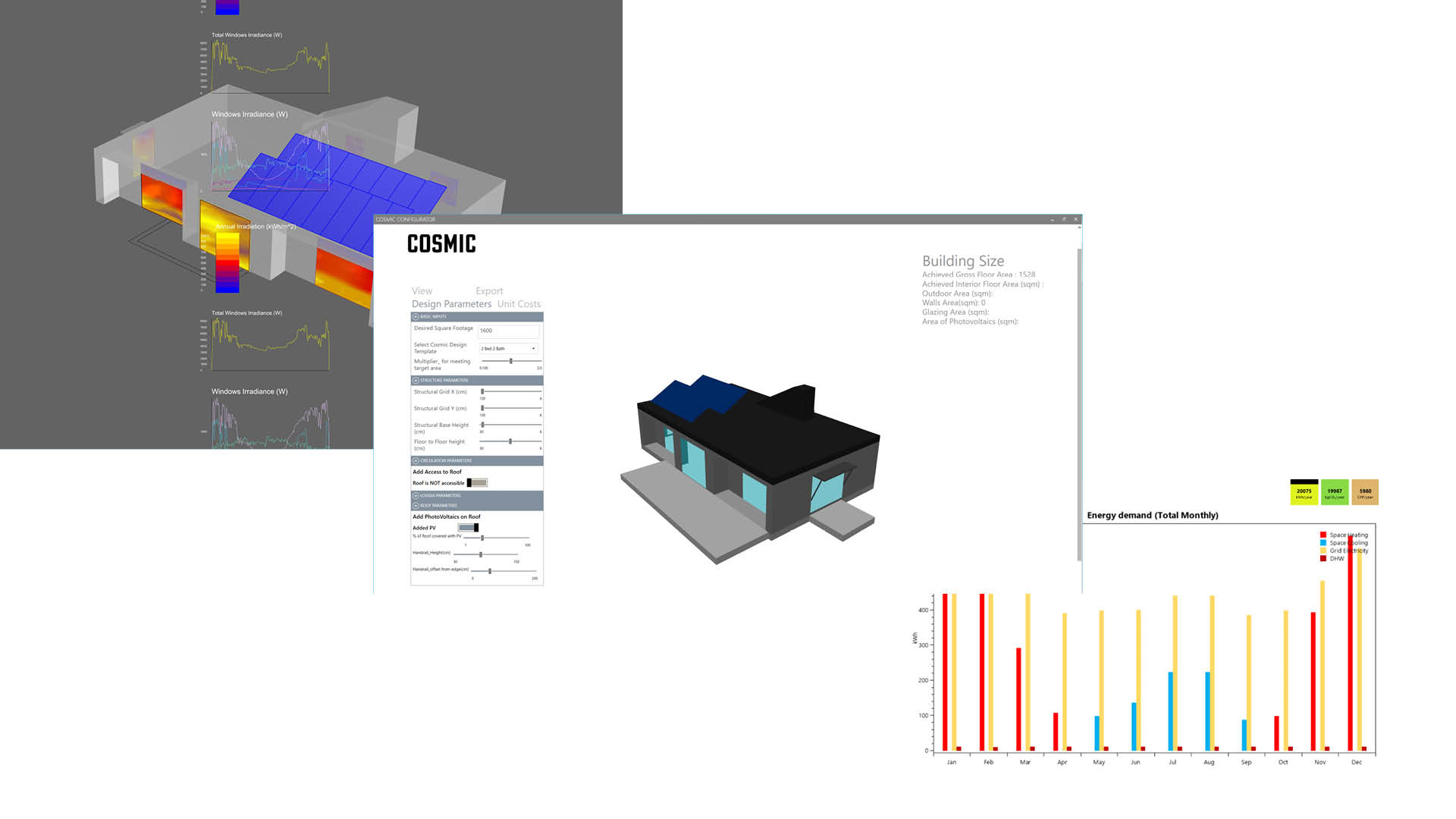Screen dimensions: 1456x819
Task: Click the Building Size heading
Action: 963,261
